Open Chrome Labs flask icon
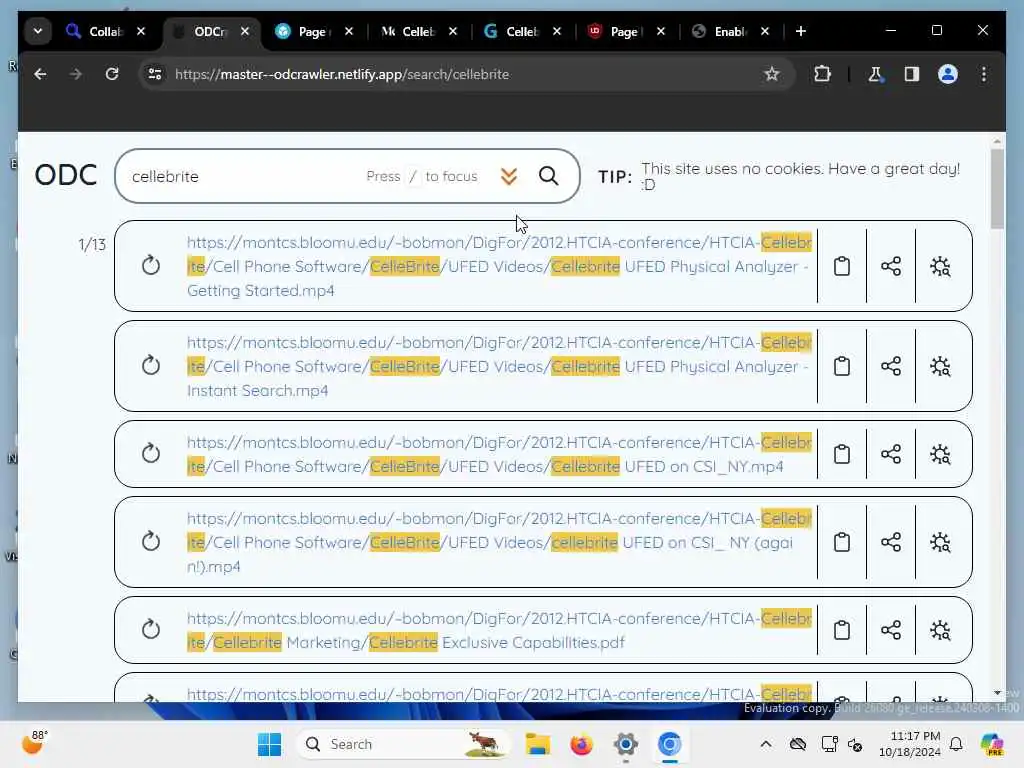 [875, 74]
